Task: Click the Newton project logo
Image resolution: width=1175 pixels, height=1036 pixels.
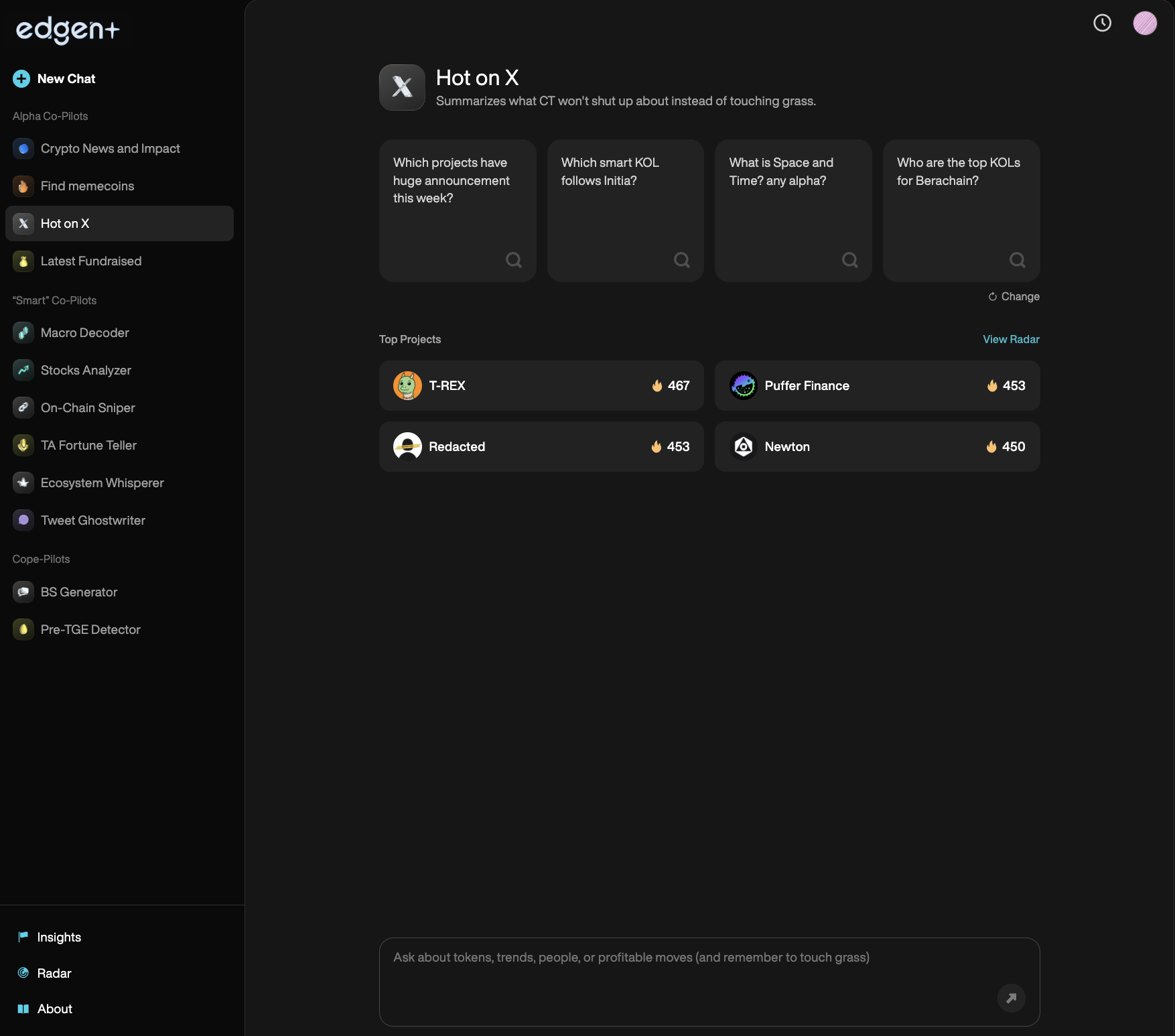Action: (x=743, y=447)
